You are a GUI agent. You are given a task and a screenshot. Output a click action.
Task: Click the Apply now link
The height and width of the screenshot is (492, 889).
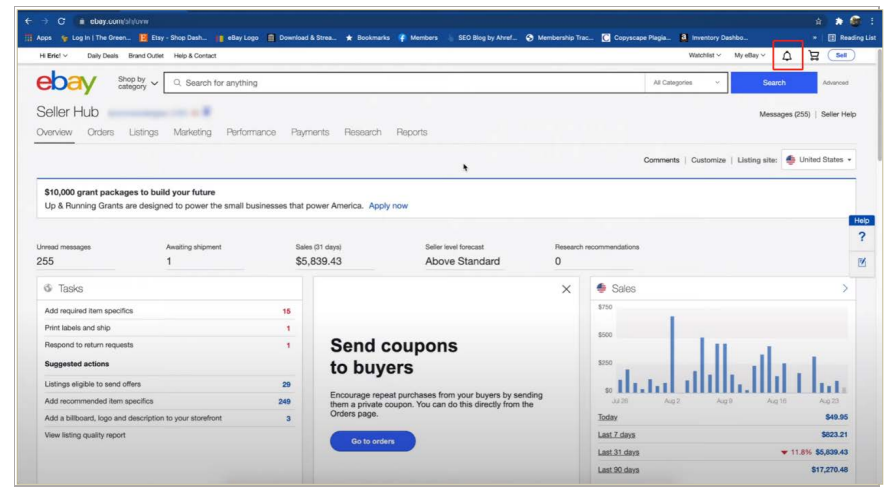388,206
